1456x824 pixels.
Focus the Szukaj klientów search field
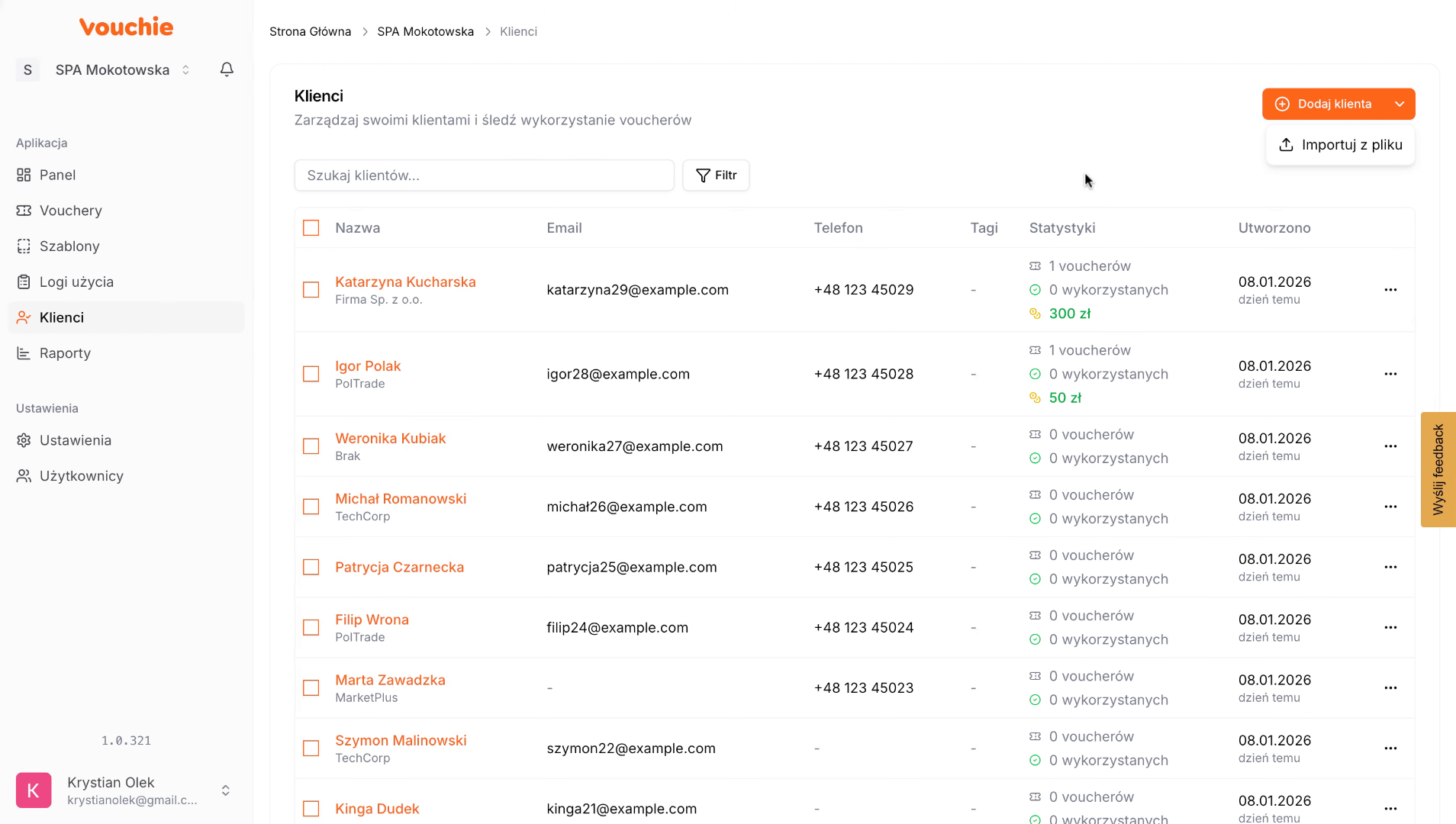(484, 175)
